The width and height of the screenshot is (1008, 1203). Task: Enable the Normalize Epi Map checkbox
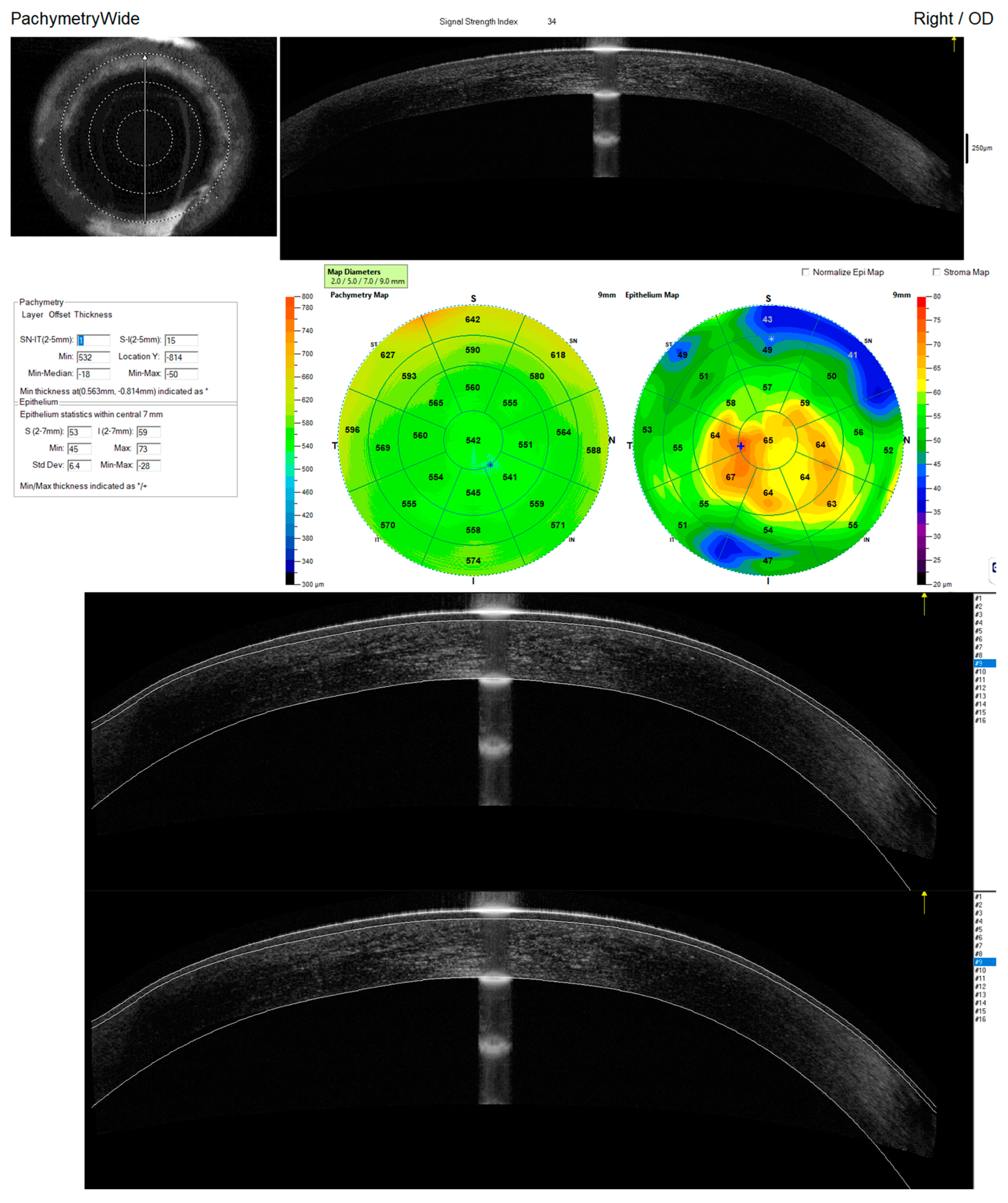[x=805, y=272]
